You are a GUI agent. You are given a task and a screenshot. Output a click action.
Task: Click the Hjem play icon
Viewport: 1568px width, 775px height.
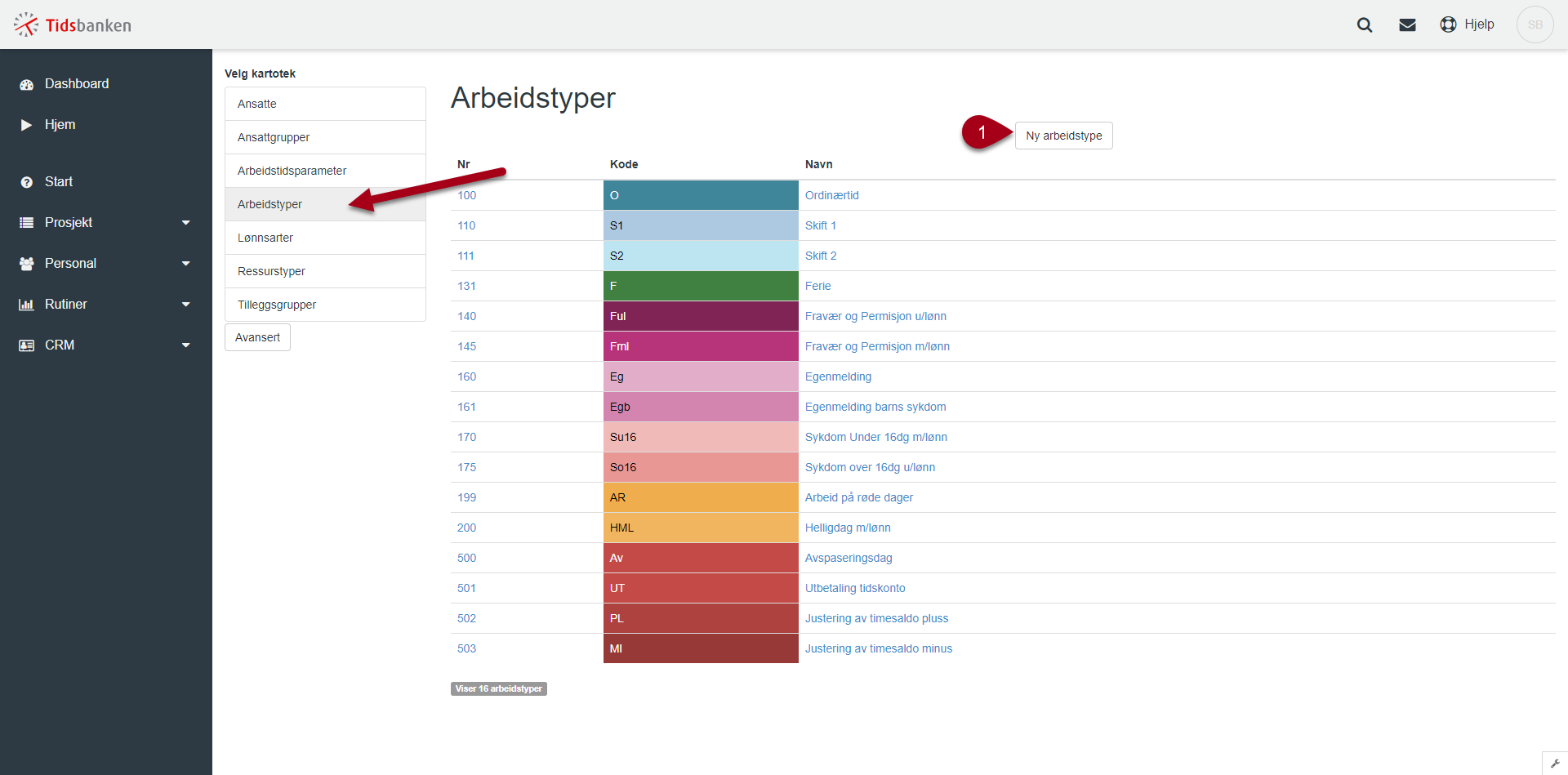[27, 125]
